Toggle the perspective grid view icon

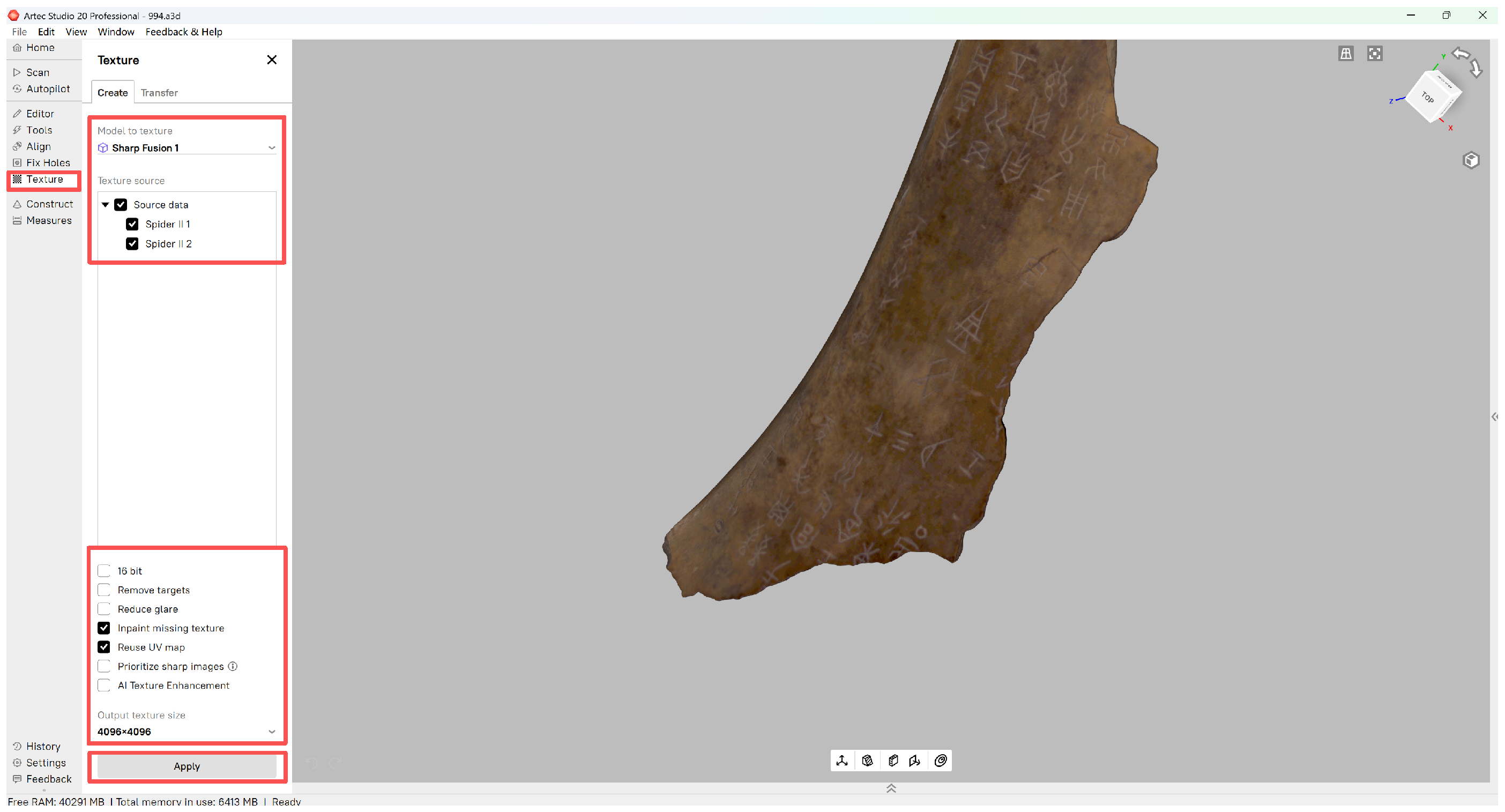click(x=1345, y=54)
